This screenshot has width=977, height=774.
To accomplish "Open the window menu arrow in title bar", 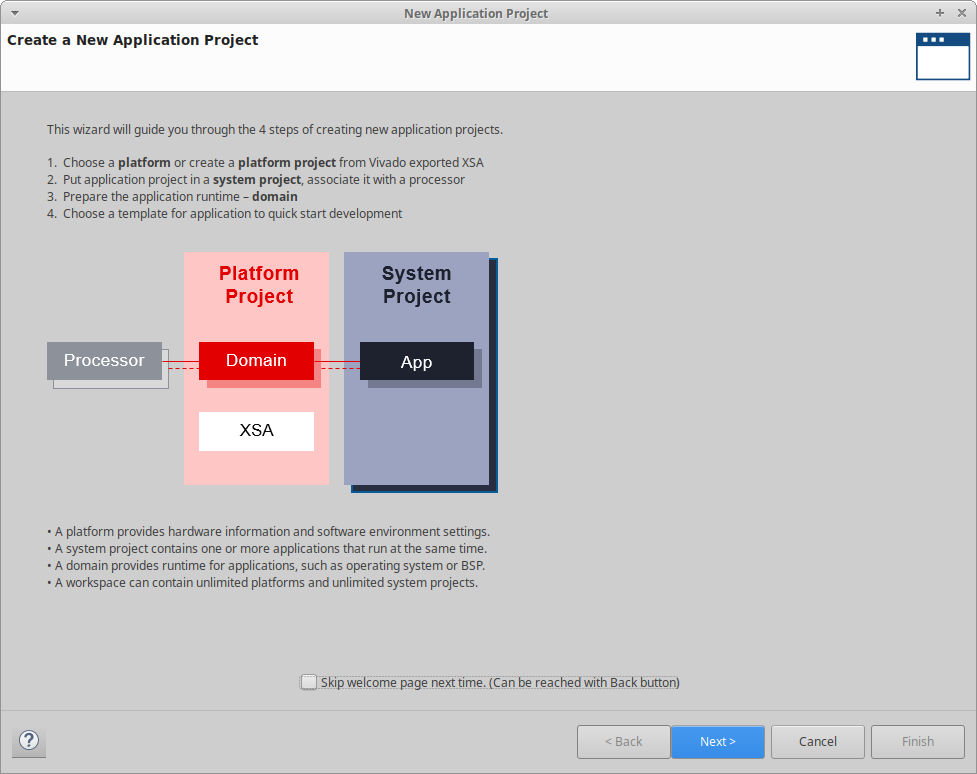I will [14, 13].
